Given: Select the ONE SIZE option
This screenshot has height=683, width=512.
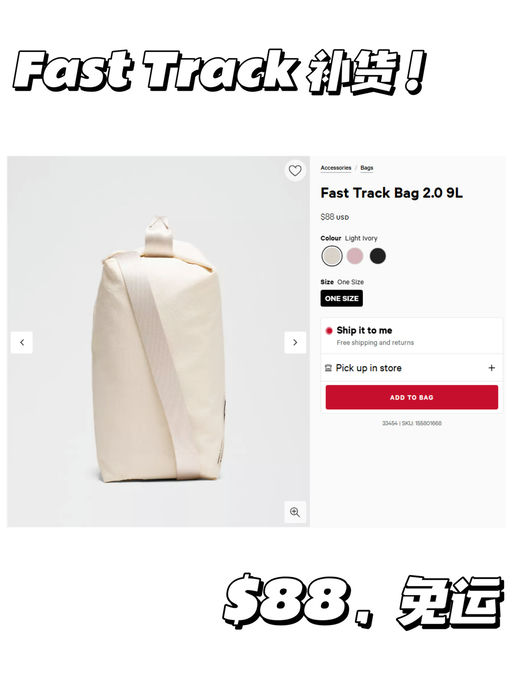Looking at the screenshot, I should point(342,298).
